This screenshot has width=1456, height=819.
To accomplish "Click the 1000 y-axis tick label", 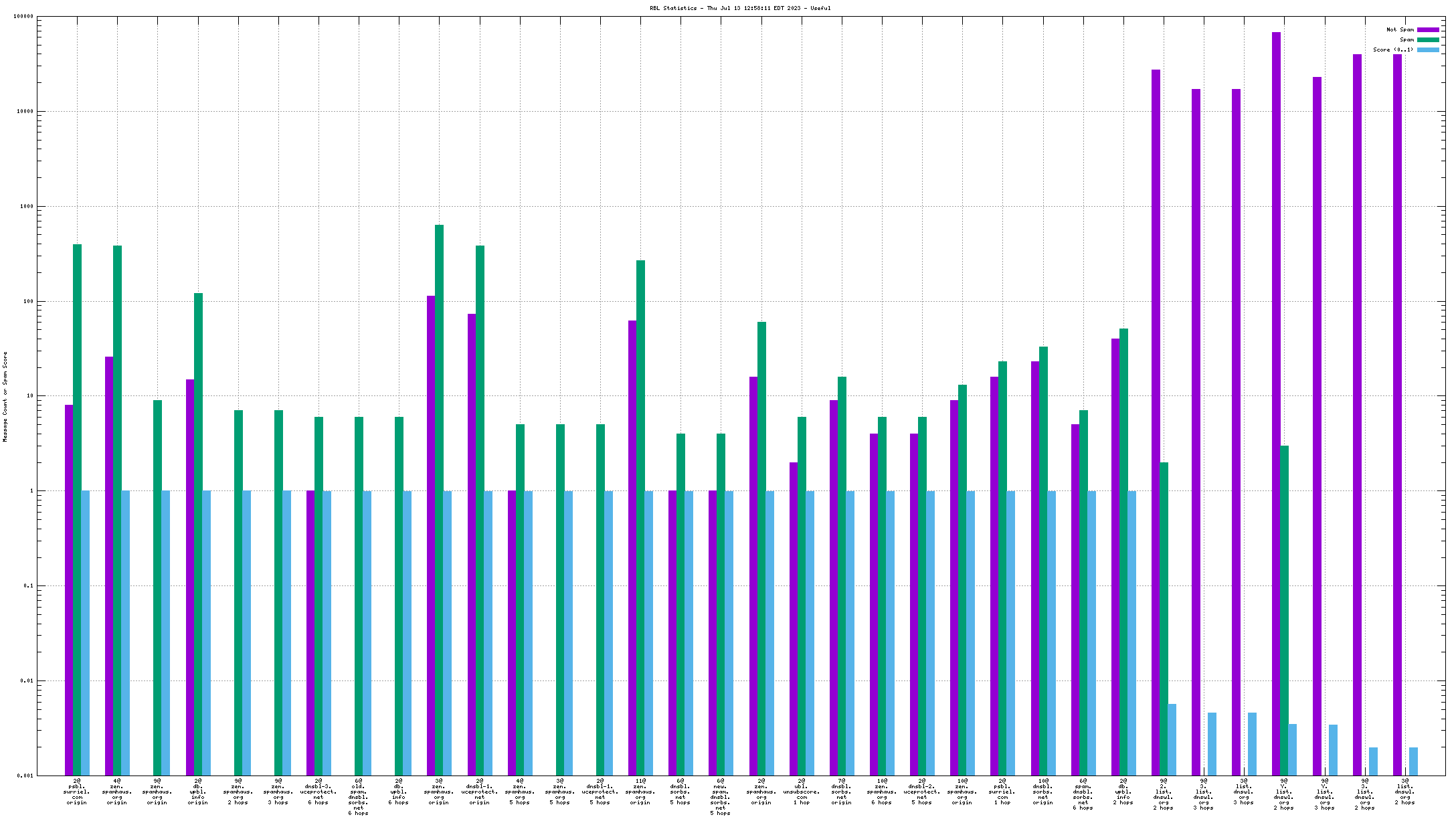I will 25,207.
